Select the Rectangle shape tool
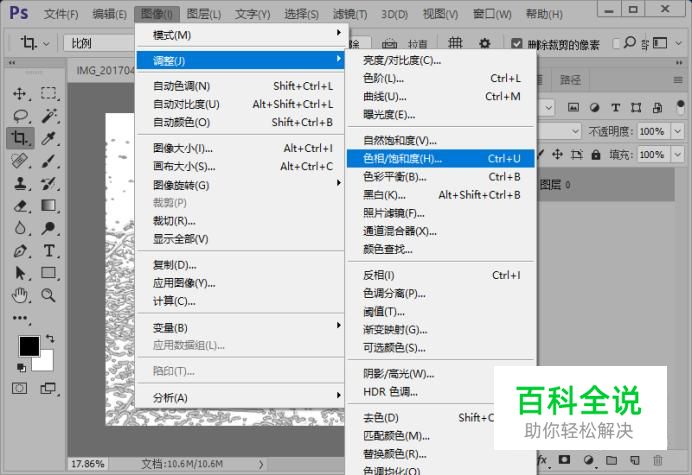Screen dimensions: 692x475 point(49,273)
